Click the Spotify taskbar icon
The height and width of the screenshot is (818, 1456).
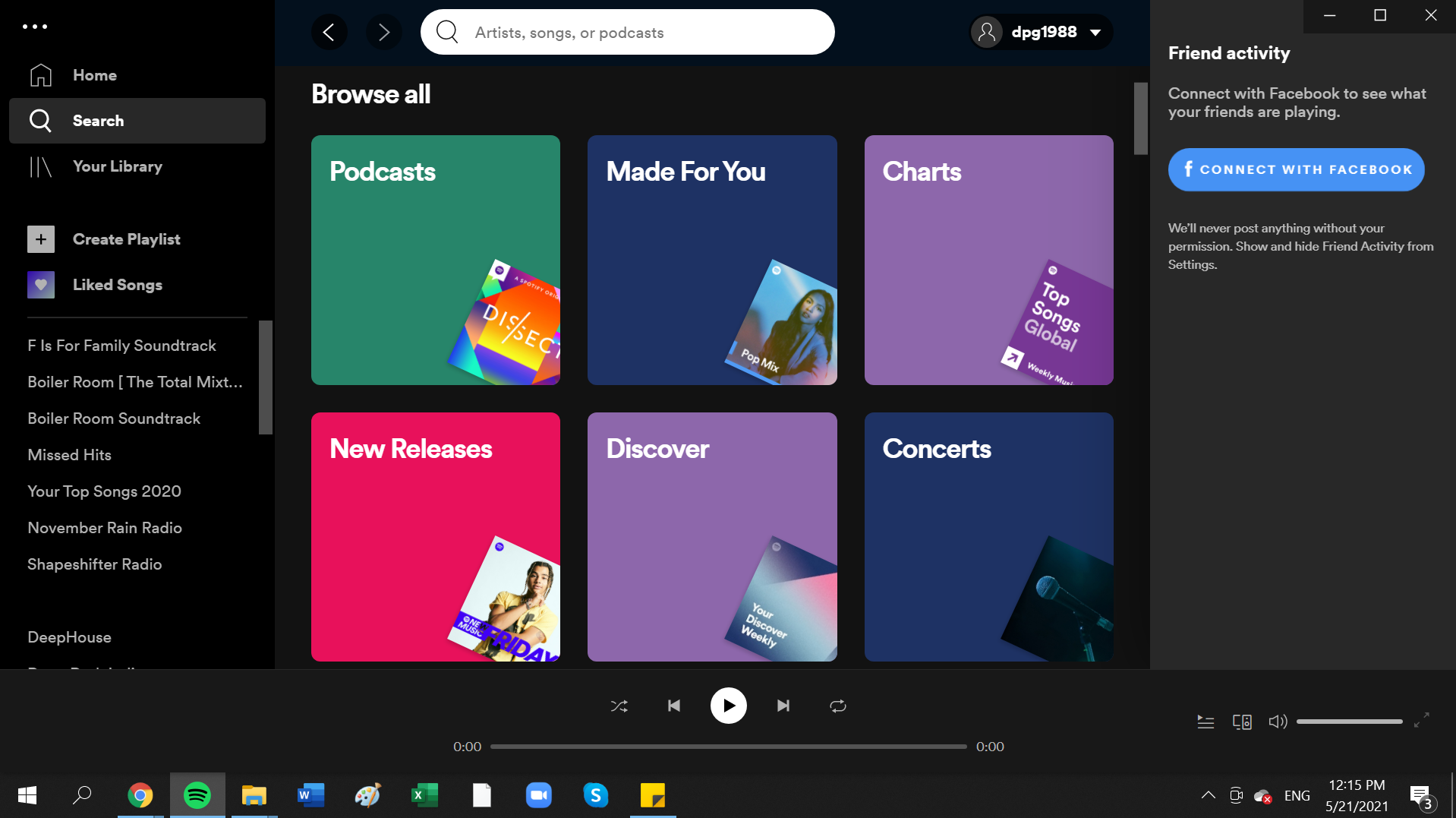pos(197,795)
